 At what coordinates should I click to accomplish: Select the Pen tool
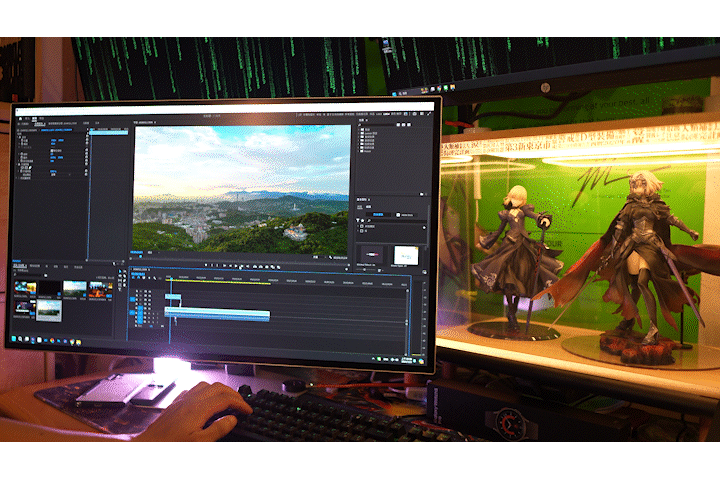click(x=124, y=280)
